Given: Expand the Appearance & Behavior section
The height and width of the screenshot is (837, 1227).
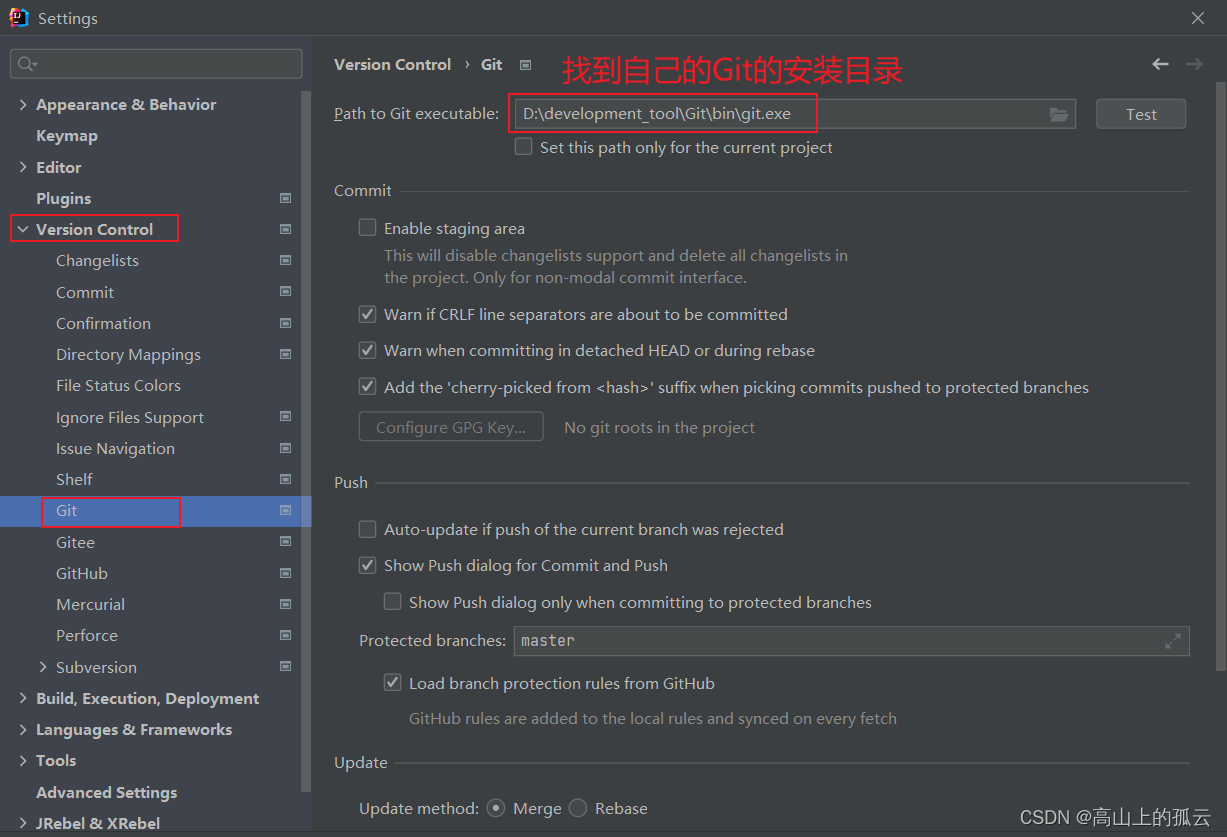Looking at the screenshot, I should point(23,104).
